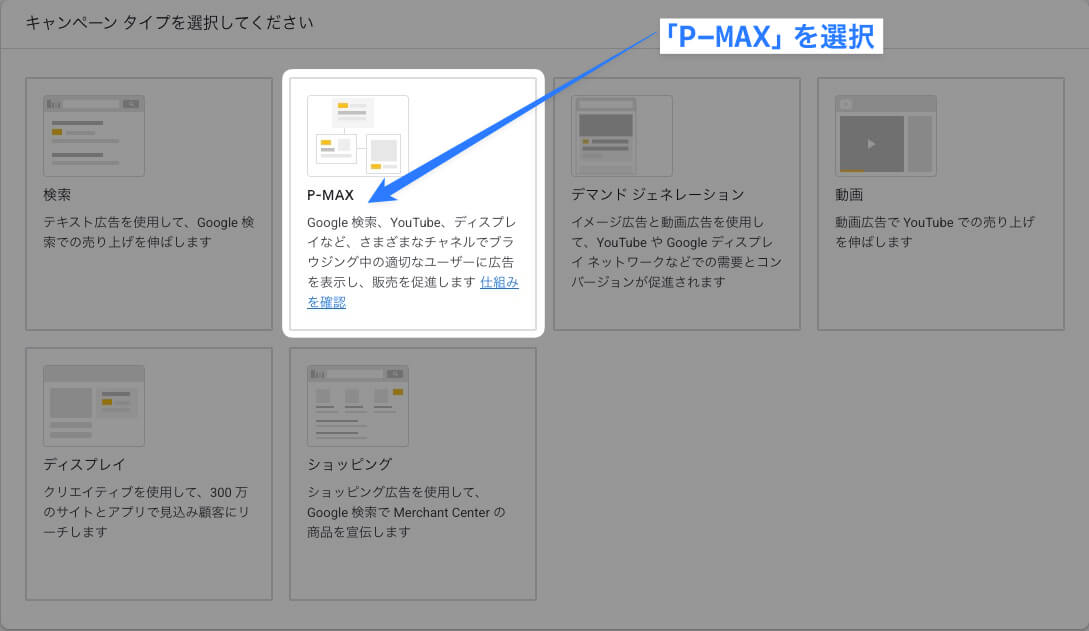The height and width of the screenshot is (631, 1089).
Task: Click the P-MAX campaign illustration icon
Action: (x=358, y=136)
